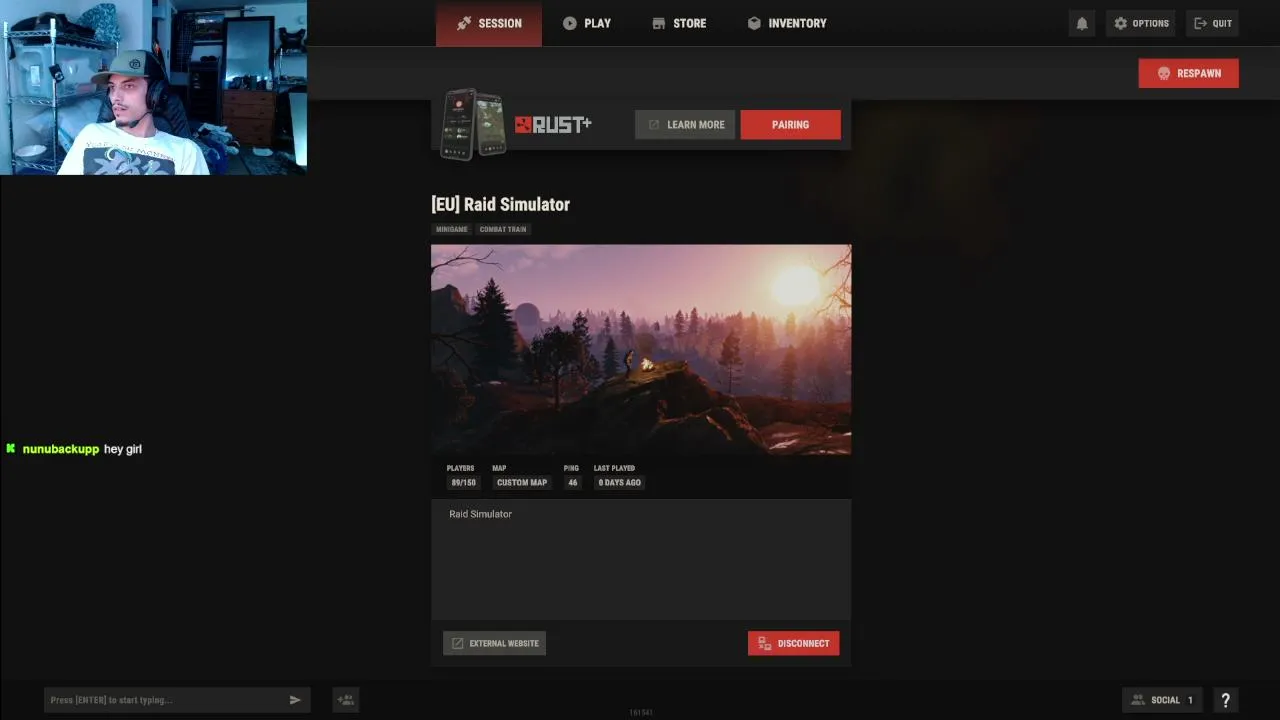Open the Social panel
Image resolution: width=1280 pixels, height=720 pixels.
[x=1162, y=700]
